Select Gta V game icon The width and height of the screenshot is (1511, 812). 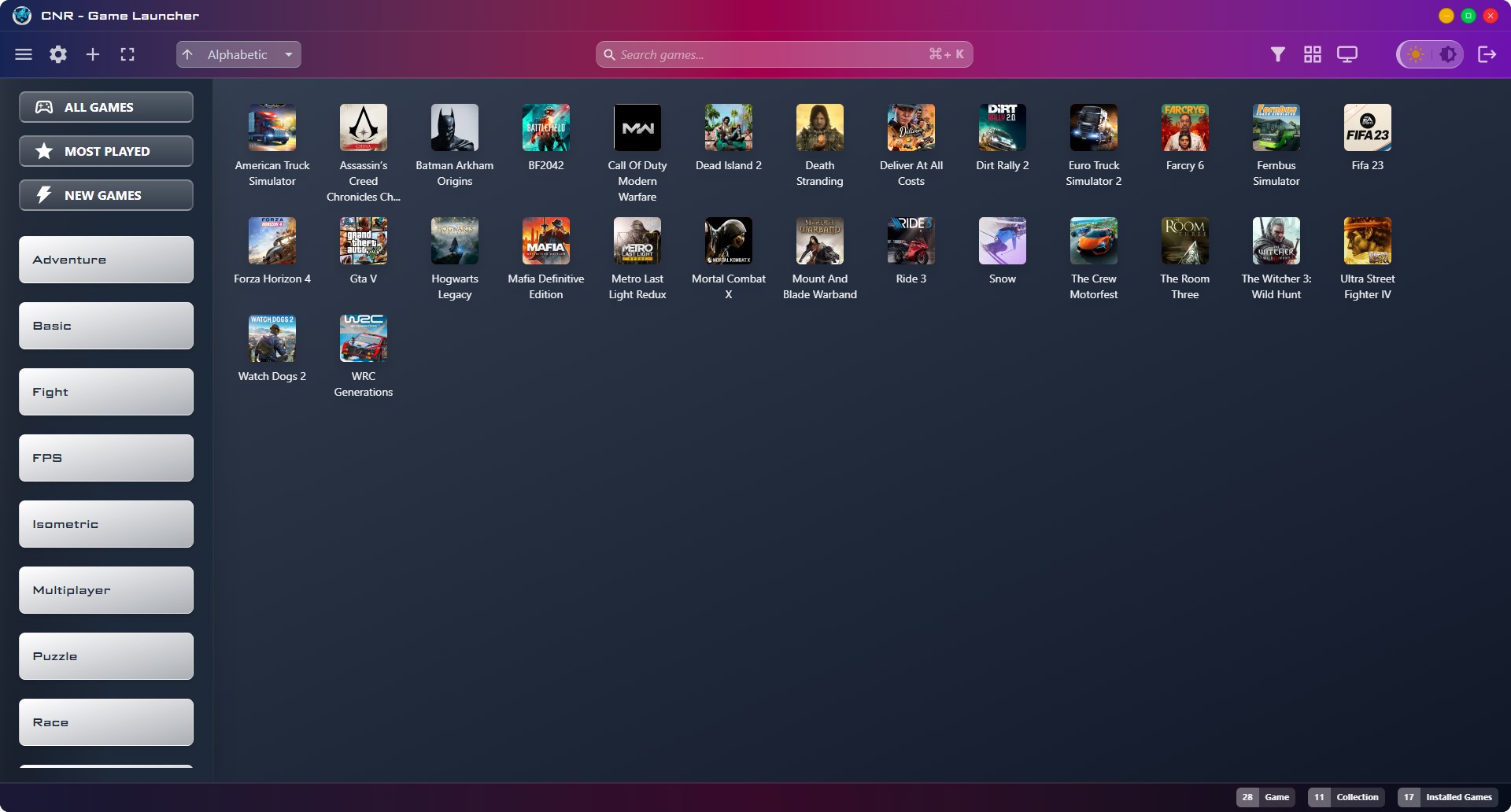[x=364, y=241]
